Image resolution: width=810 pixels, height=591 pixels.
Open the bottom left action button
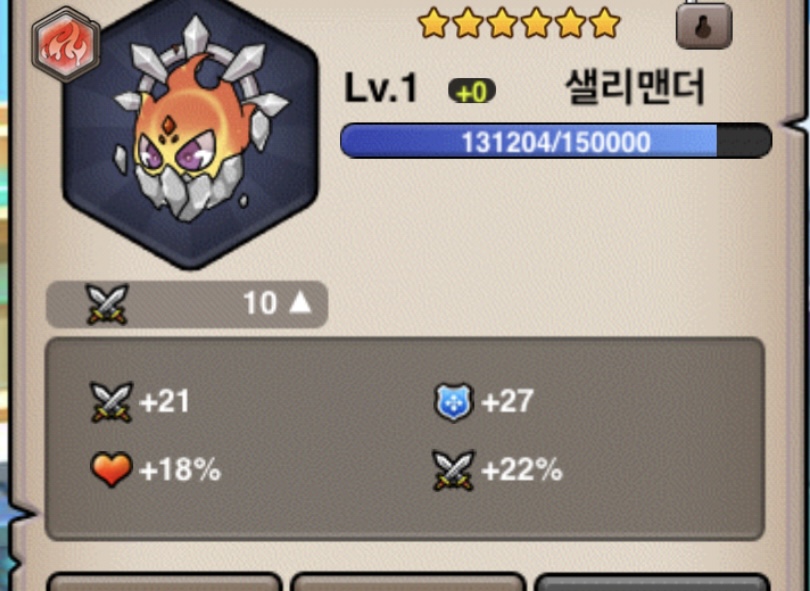coord(164,582)
